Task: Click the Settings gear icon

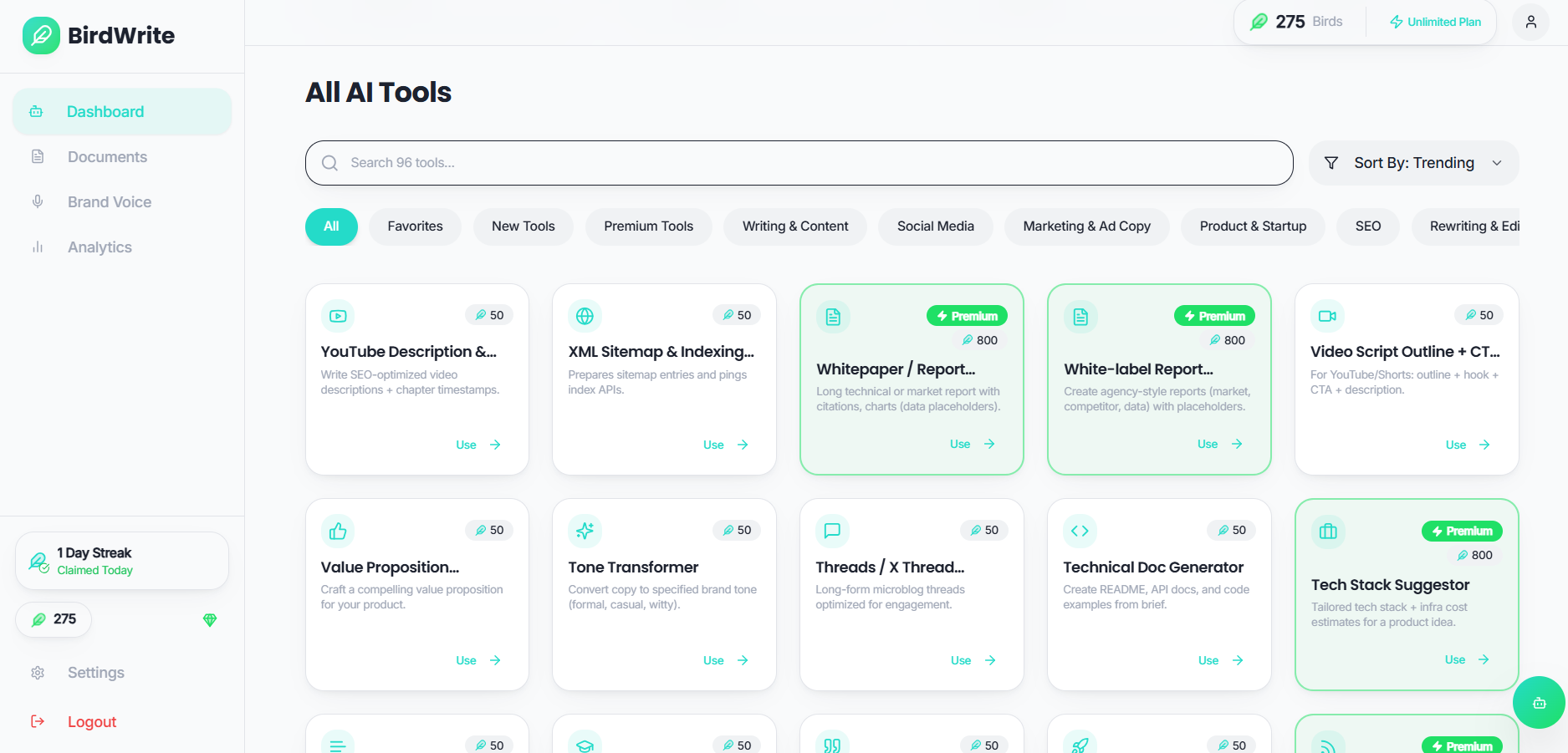Action: 38,673
